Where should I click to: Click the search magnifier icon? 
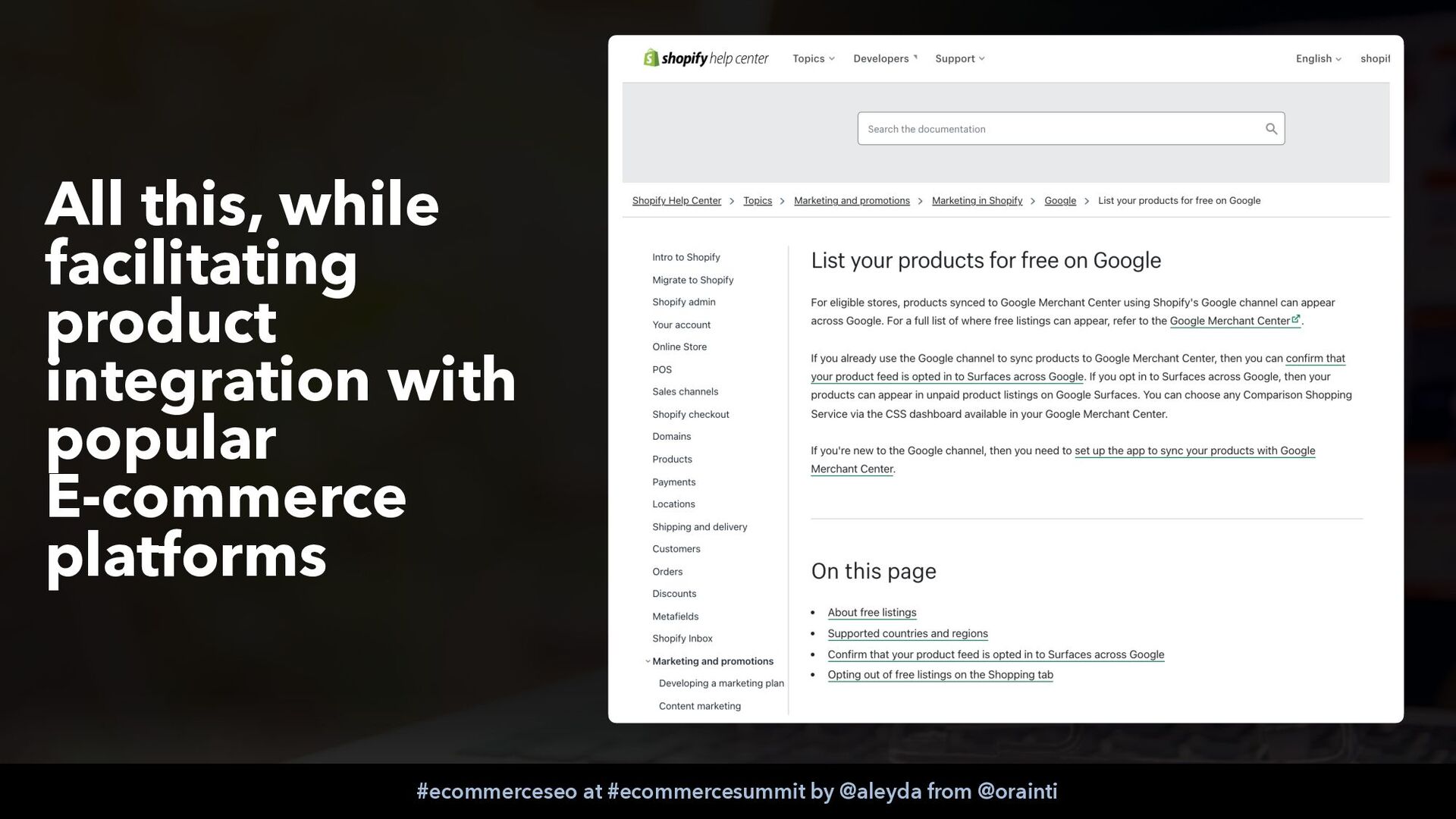coord(1271,129)
